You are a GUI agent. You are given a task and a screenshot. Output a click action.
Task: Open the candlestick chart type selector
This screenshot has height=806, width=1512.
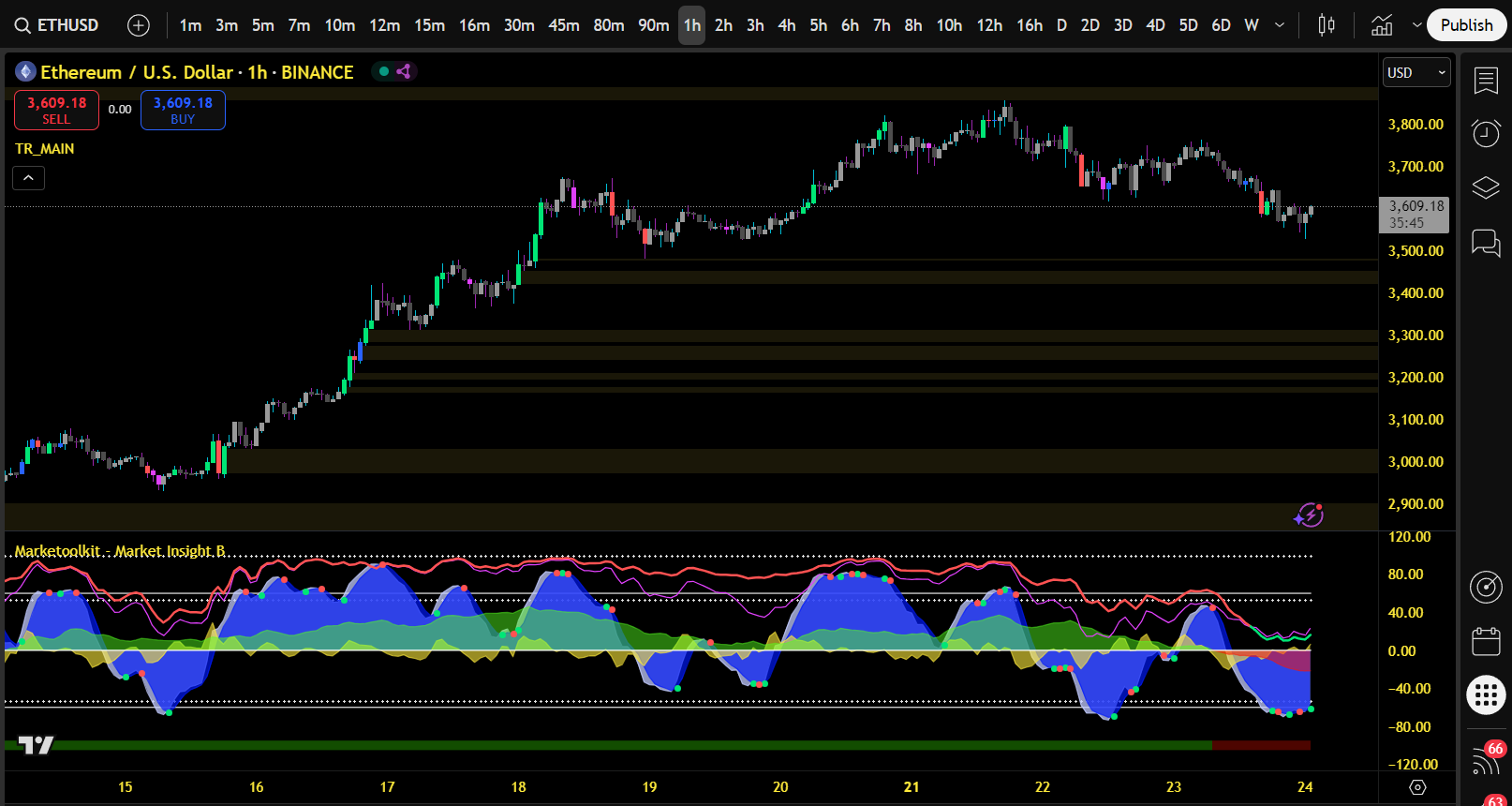1327,25
